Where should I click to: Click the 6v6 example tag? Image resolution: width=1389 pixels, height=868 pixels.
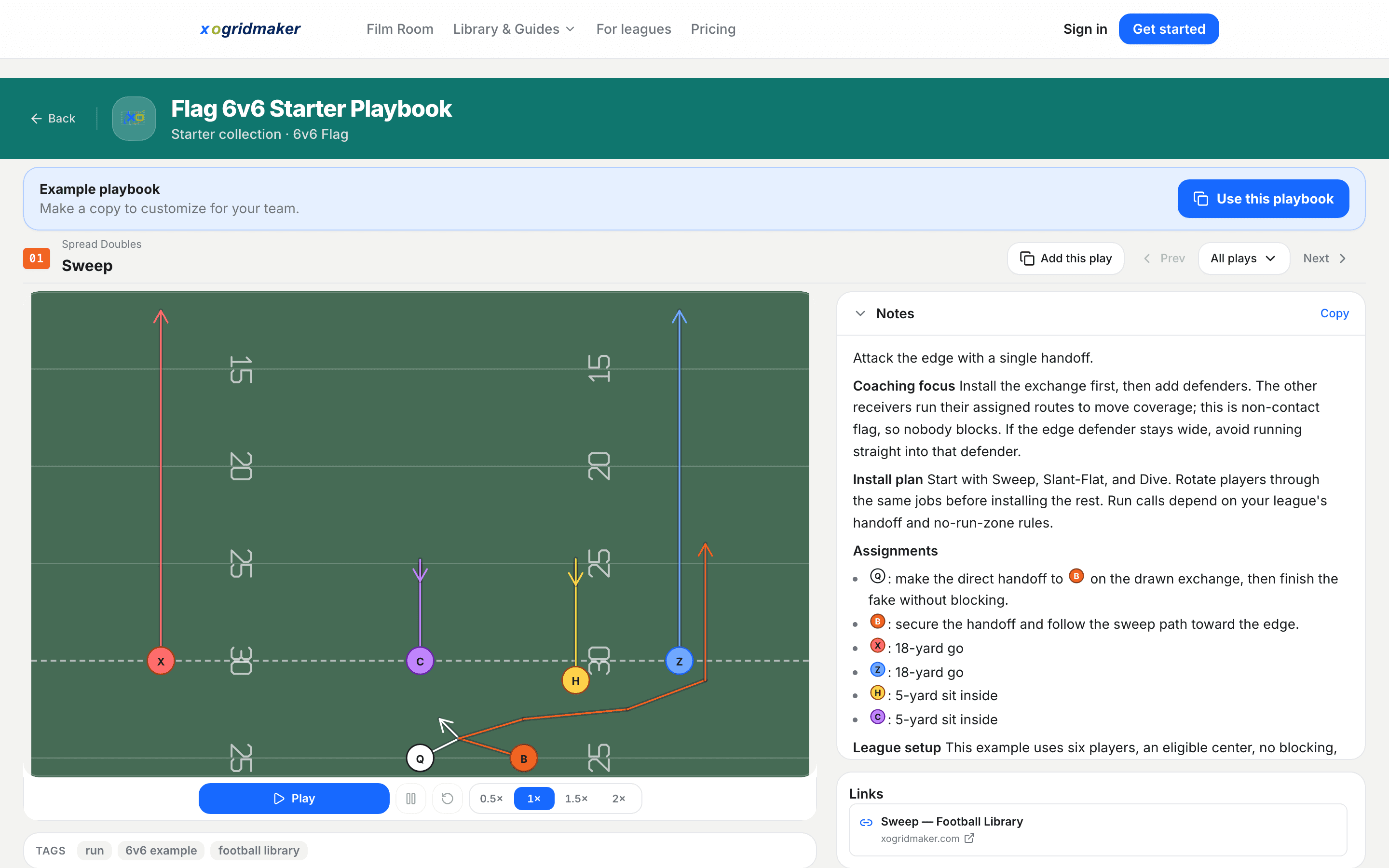click(x=161, y=850)
